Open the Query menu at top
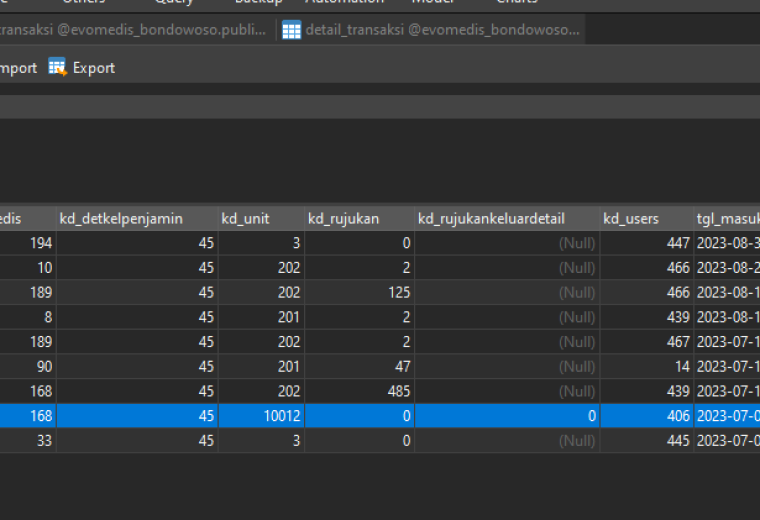Viewport: 760px width, 520px height. tap(174, 2)
